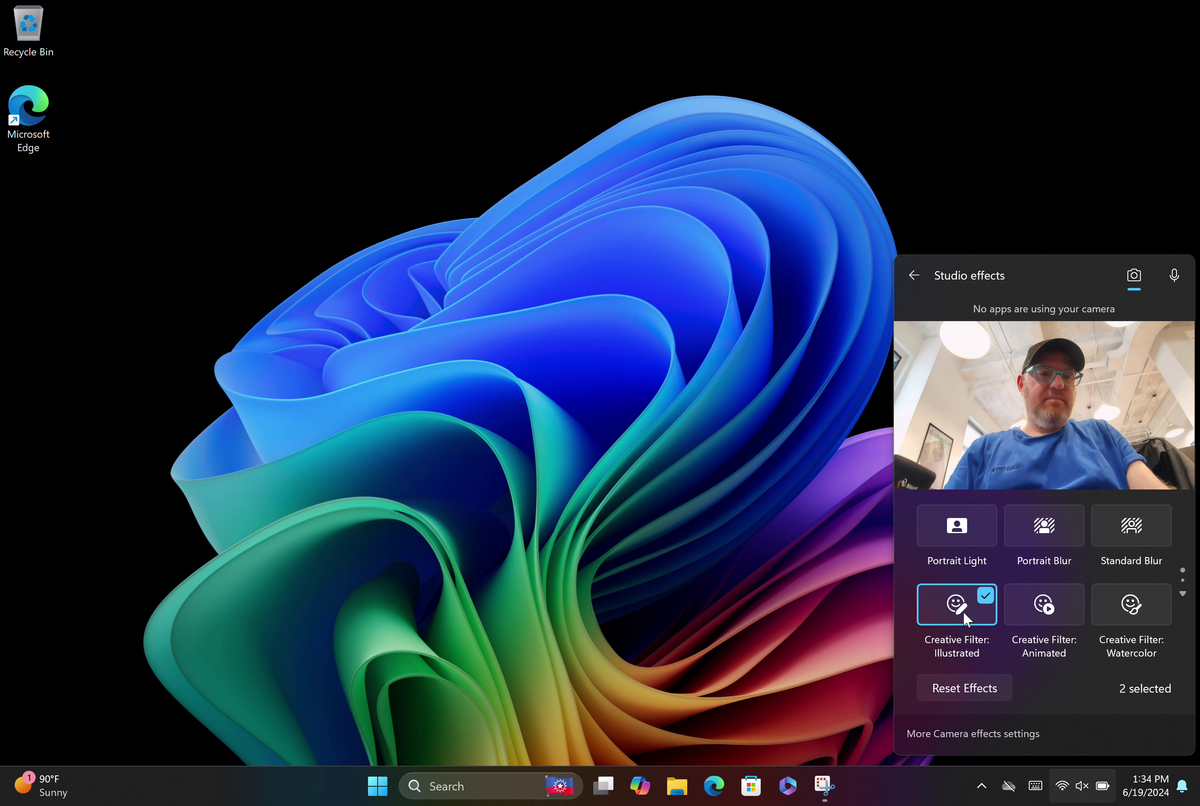Deselect Creative Filter: Illustrated tile
The image size is (1200, 806).
pos(957,604)
